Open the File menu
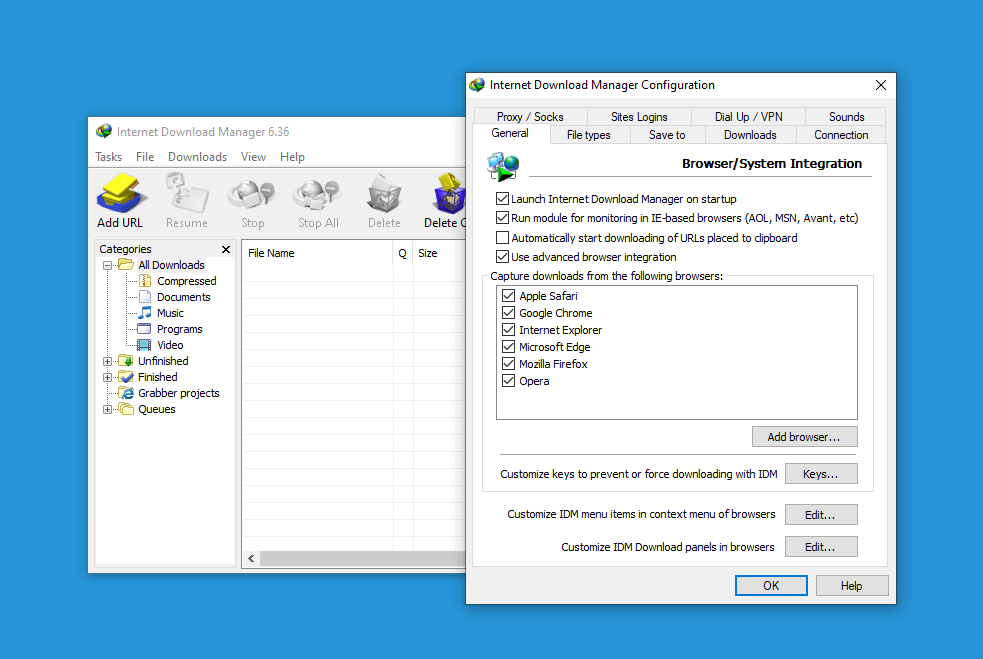This screenshot has height=659, width=983. (145, 157)
